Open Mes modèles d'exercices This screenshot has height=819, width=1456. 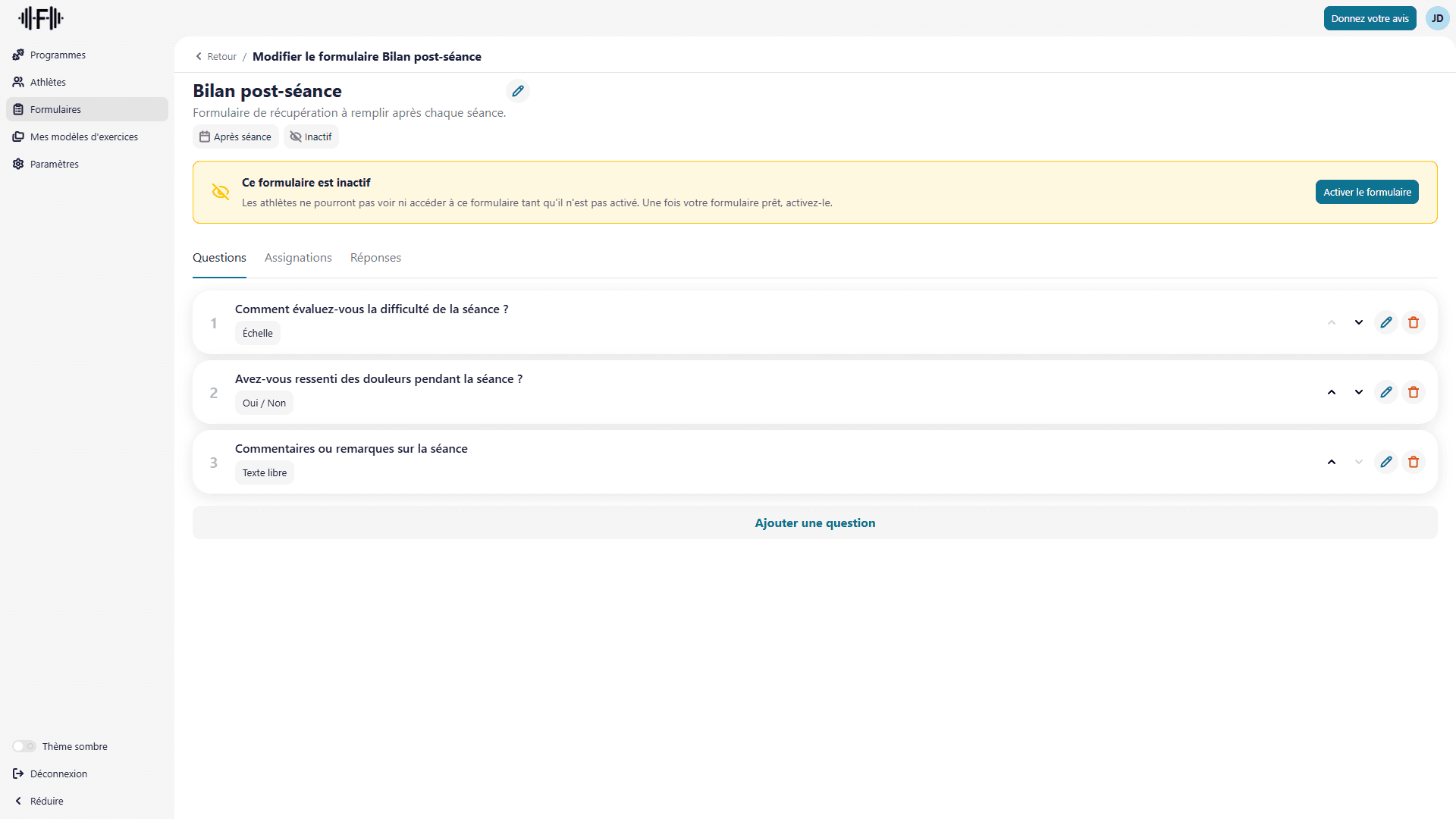click(x=84, y=136)
